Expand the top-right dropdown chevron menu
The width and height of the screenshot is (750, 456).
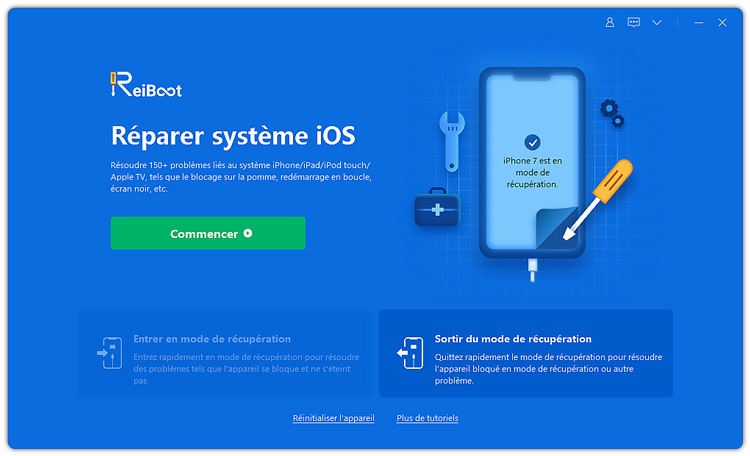coord(657,22)
